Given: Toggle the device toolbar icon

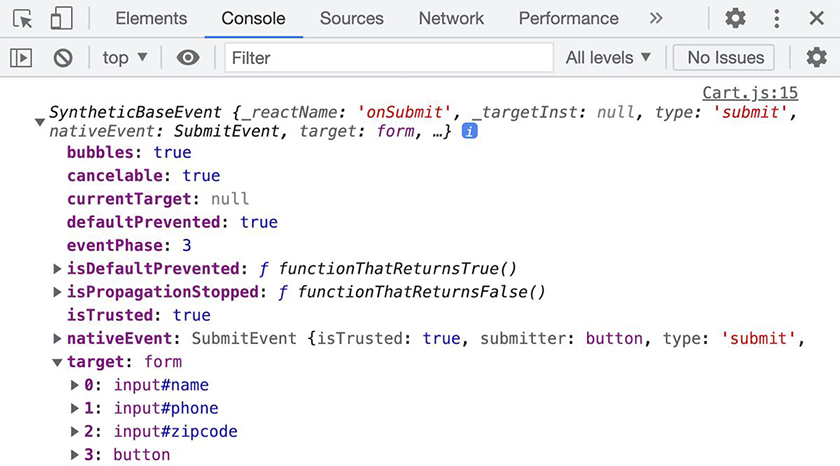Looking at the screenshot, I should click(x=61, y=18).
